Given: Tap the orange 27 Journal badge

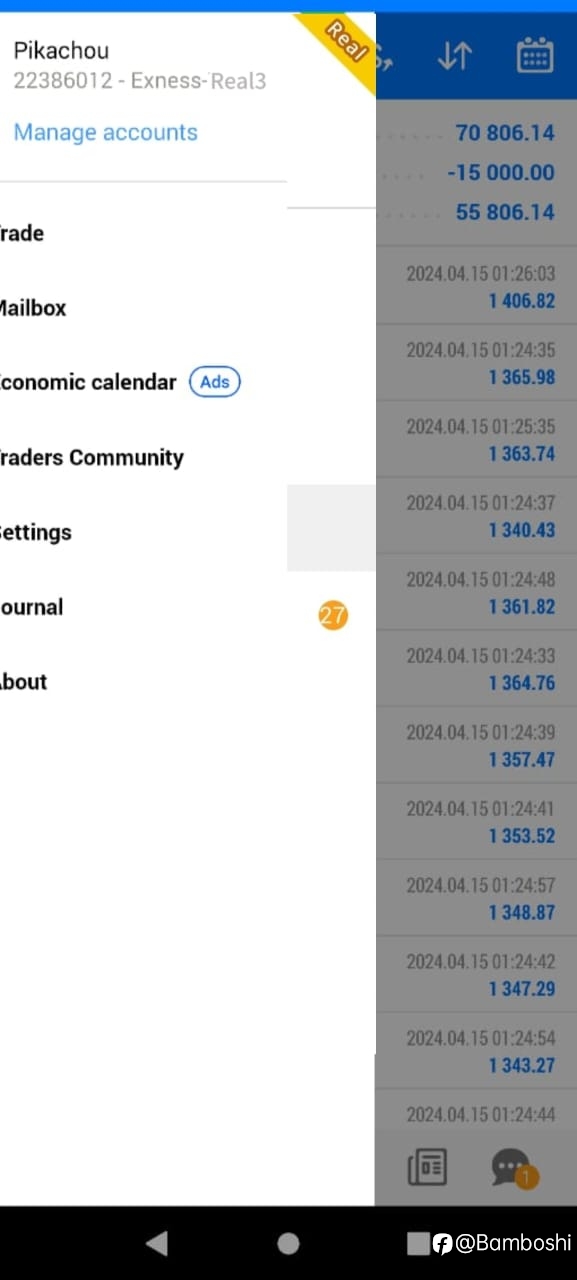Looking at the screenshot, I should click(x=333, y=616).
